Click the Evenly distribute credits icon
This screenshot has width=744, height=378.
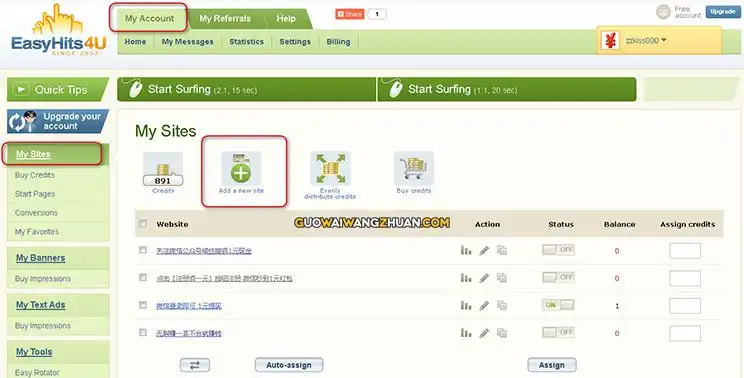(330, 168)
